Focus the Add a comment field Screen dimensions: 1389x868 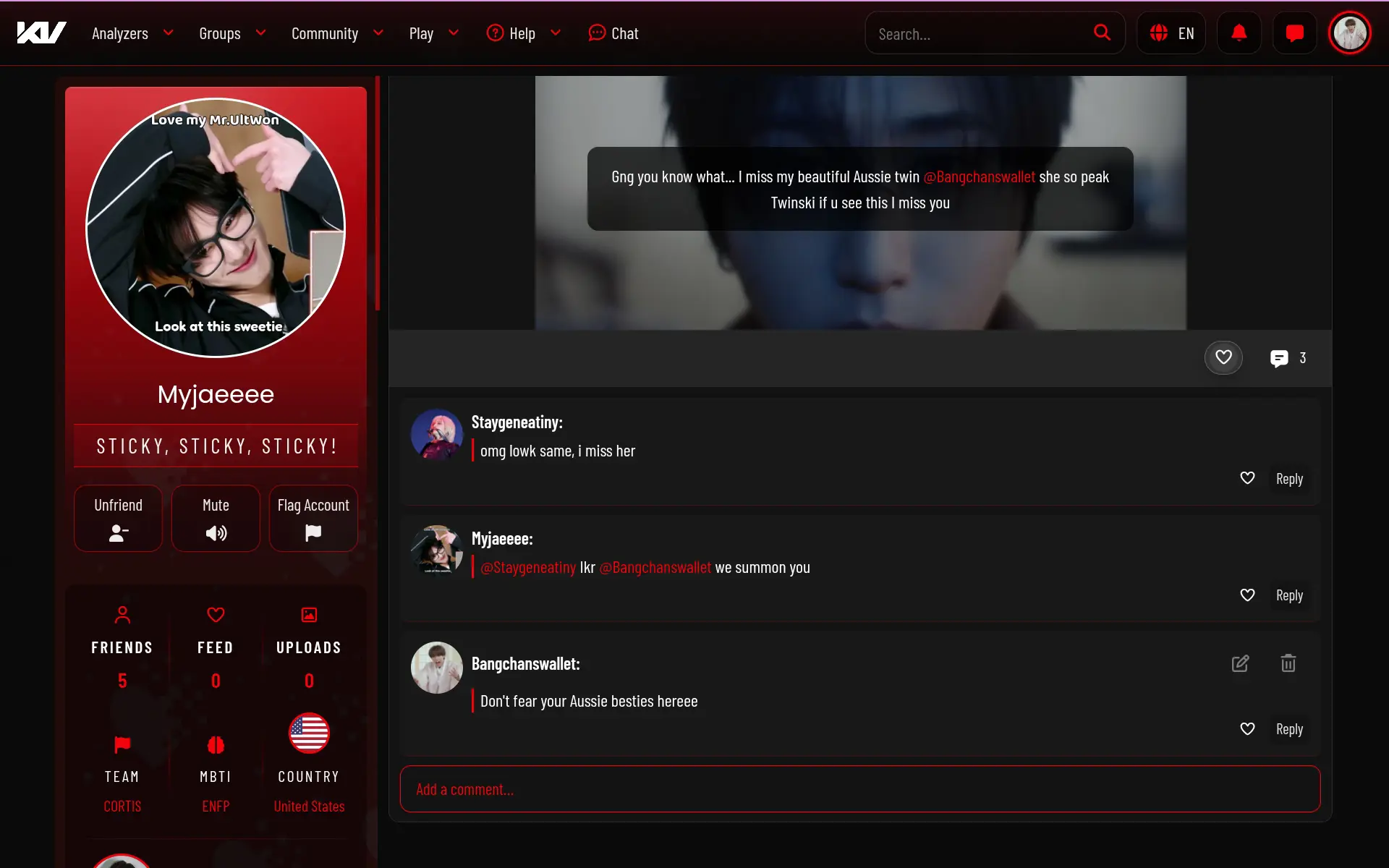pos(860,789)
